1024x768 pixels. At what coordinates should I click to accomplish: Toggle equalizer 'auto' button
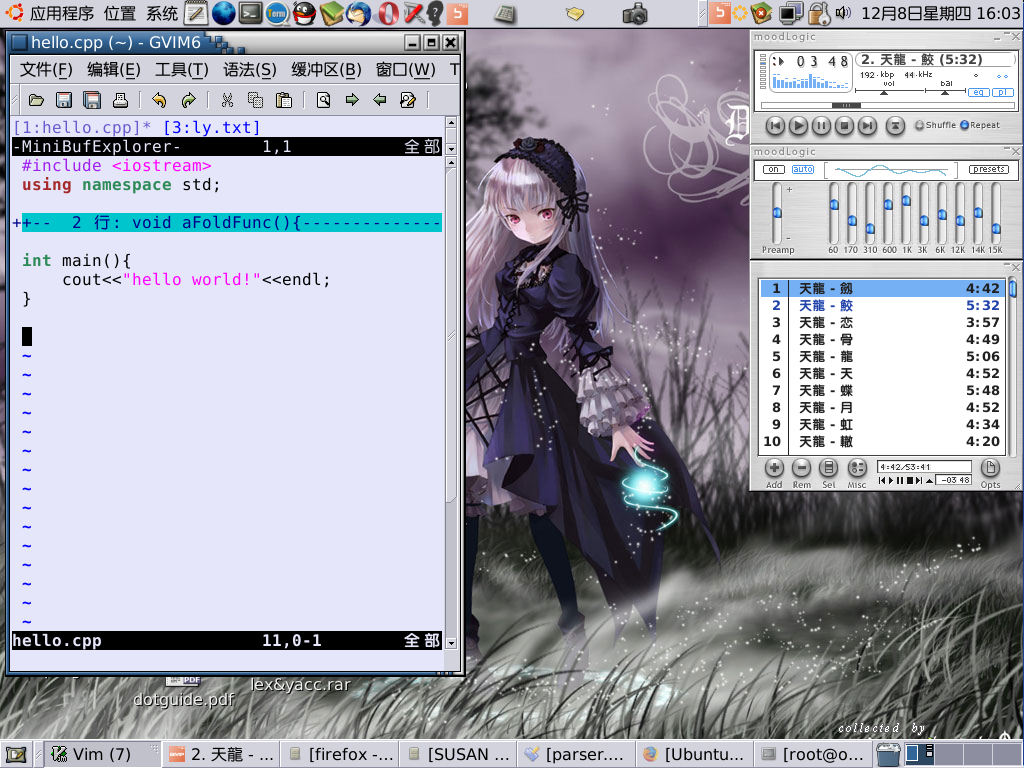coord(803,169)
